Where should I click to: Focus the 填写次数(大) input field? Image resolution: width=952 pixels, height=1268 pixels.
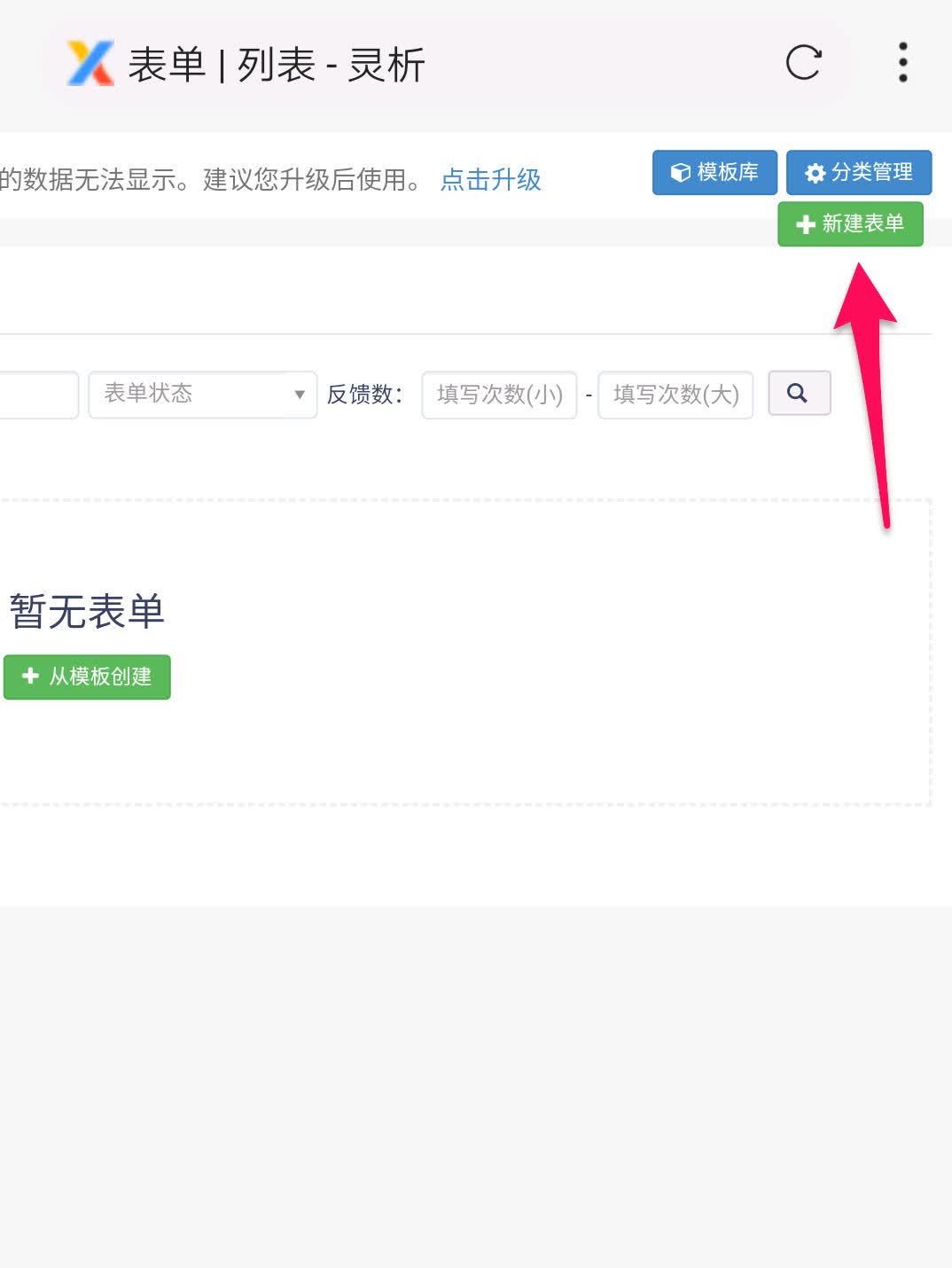(x=675, y=395)
